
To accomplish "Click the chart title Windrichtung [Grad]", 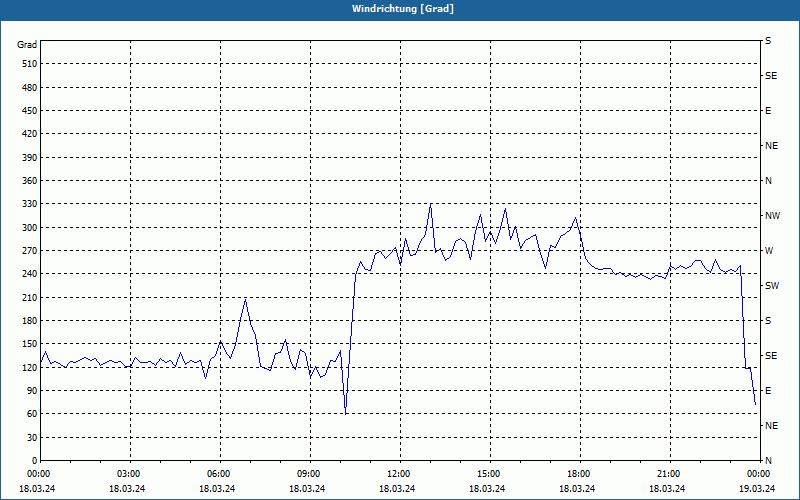I will (x=403, y=9).
